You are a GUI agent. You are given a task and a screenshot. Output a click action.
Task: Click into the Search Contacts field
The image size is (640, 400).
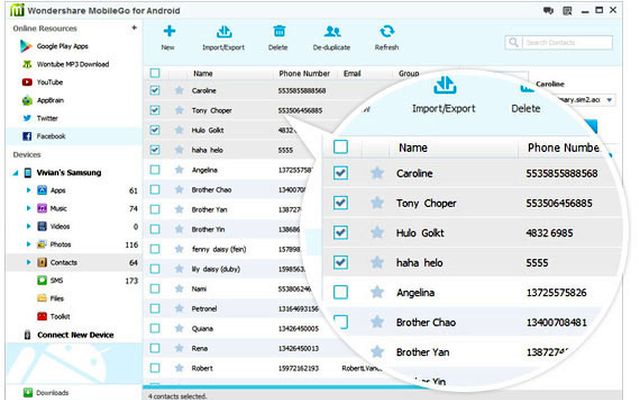(x=567, y=42)
